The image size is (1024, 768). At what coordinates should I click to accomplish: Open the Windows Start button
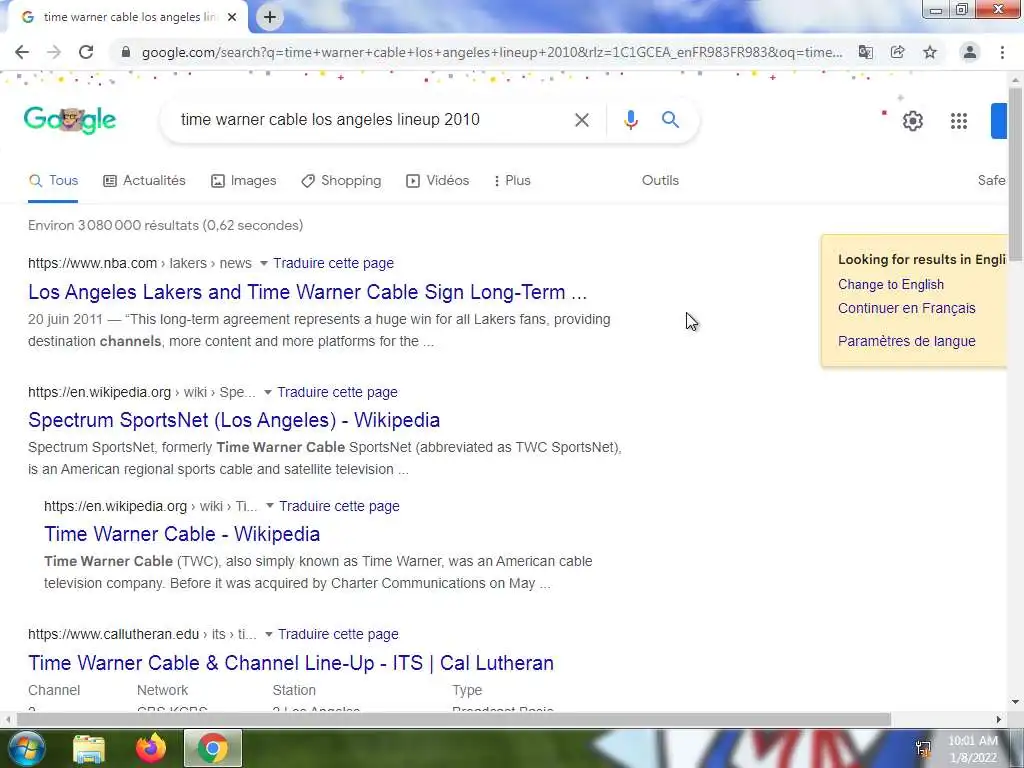[26, 748]
